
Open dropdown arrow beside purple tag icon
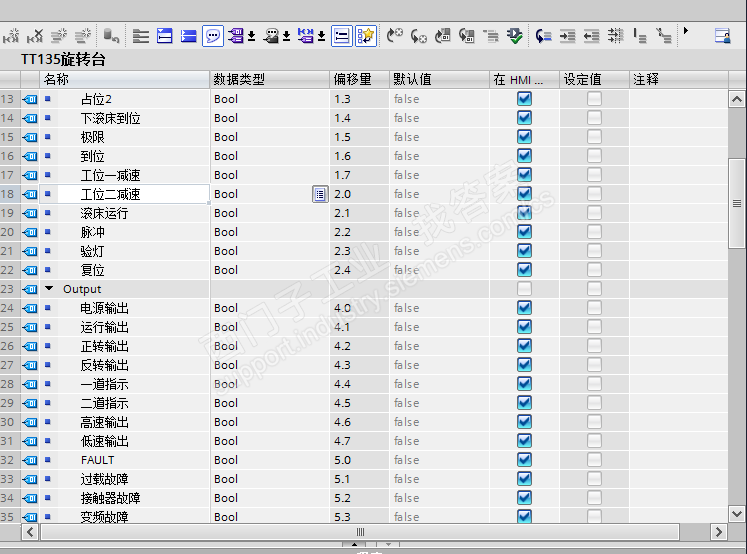(x=252, y=36)
